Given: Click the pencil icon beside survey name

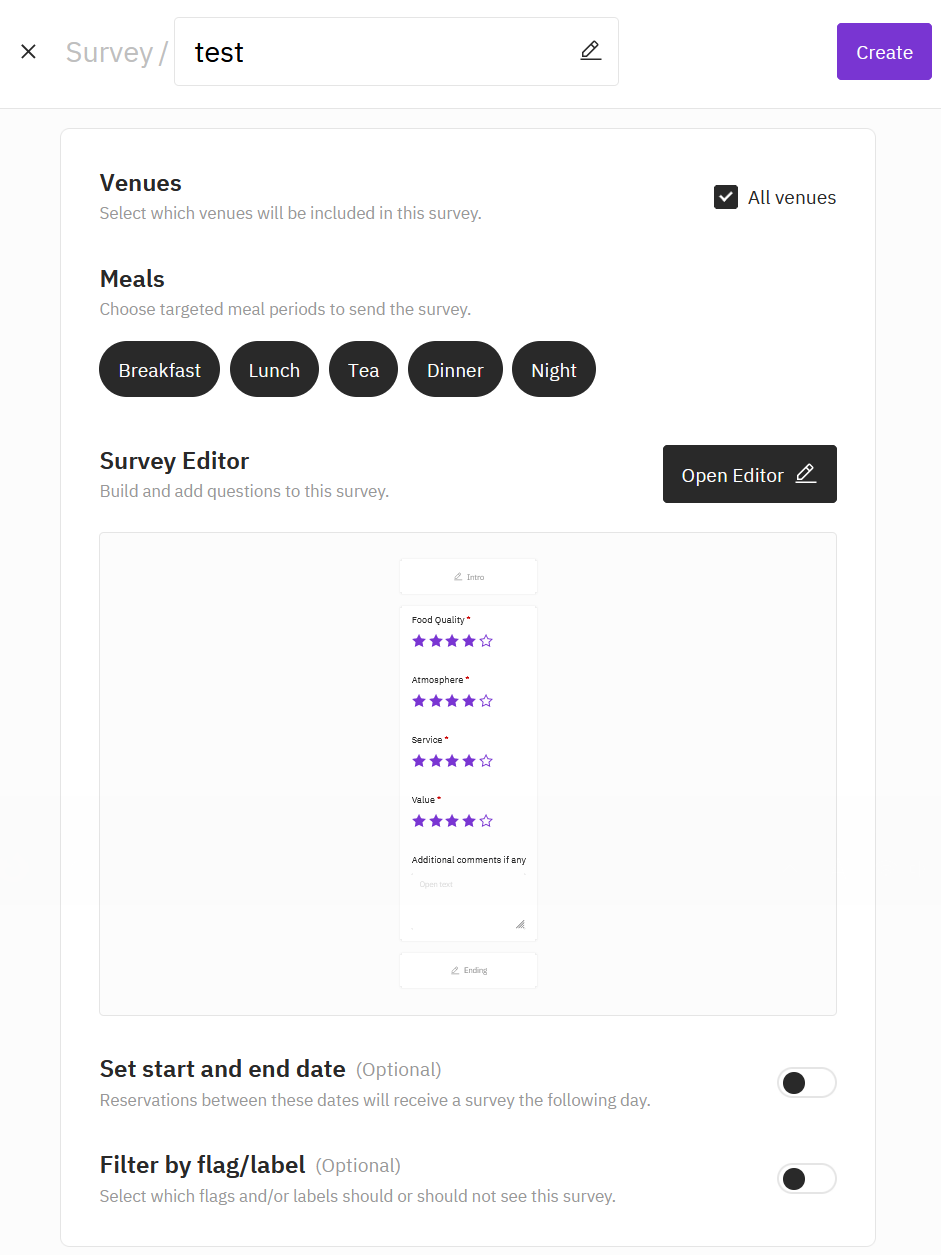Looking at the screenshot, I should pyautogui.click(x=591, y=51).
